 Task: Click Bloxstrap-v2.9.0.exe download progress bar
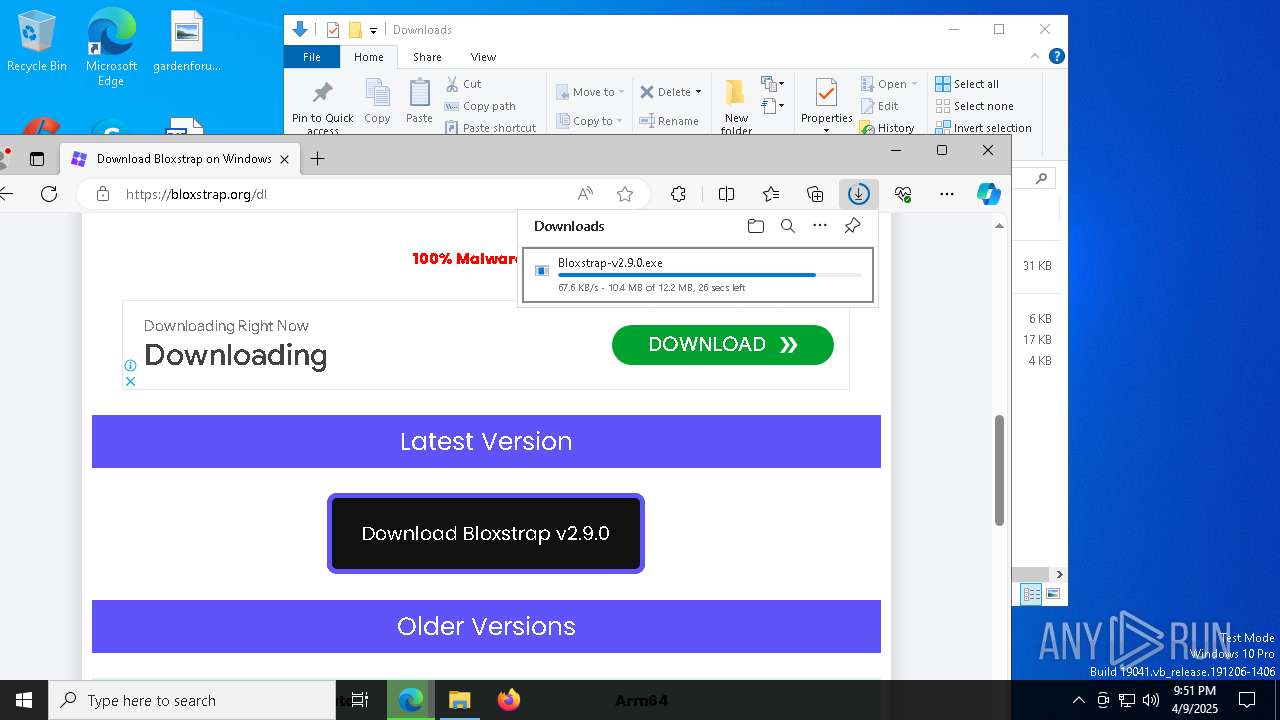click(710, 275)
